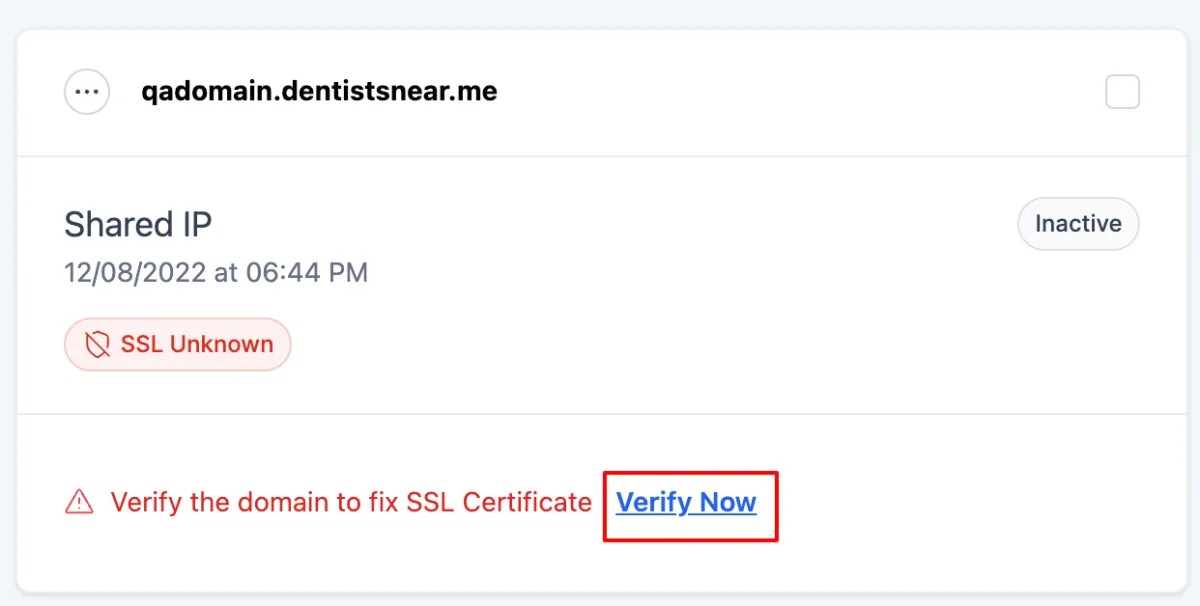Click the crossed-out shield icon in the SSL badge
The image size is (1200, 606).
(97, 345)
